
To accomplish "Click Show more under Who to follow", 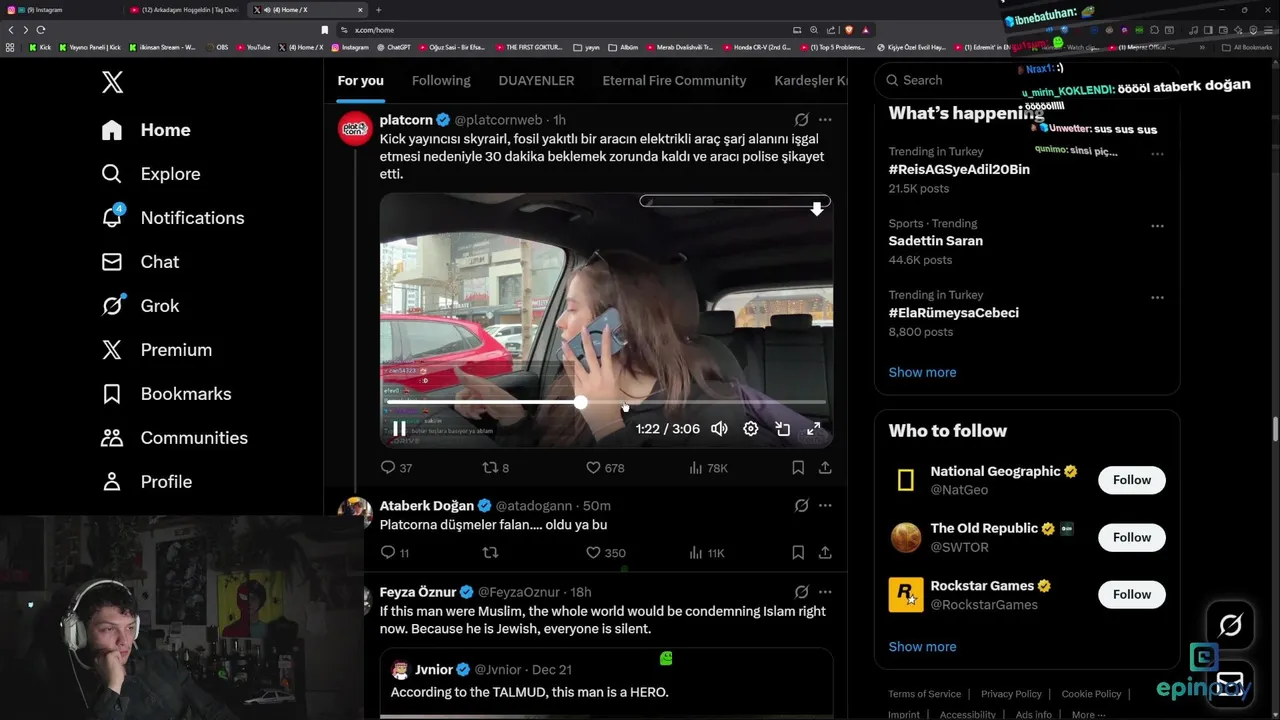I will click(x=922, y=646).
